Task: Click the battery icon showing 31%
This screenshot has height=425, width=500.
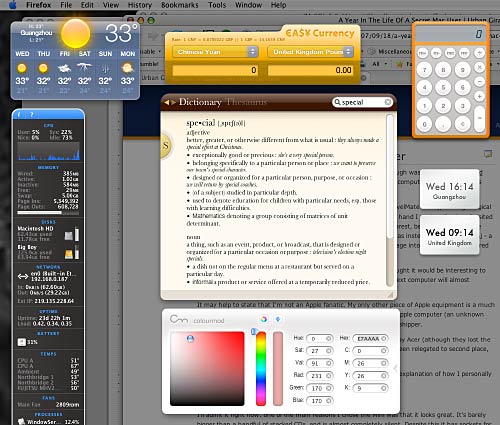Action: pyautogui.click(x=21, y=342)
